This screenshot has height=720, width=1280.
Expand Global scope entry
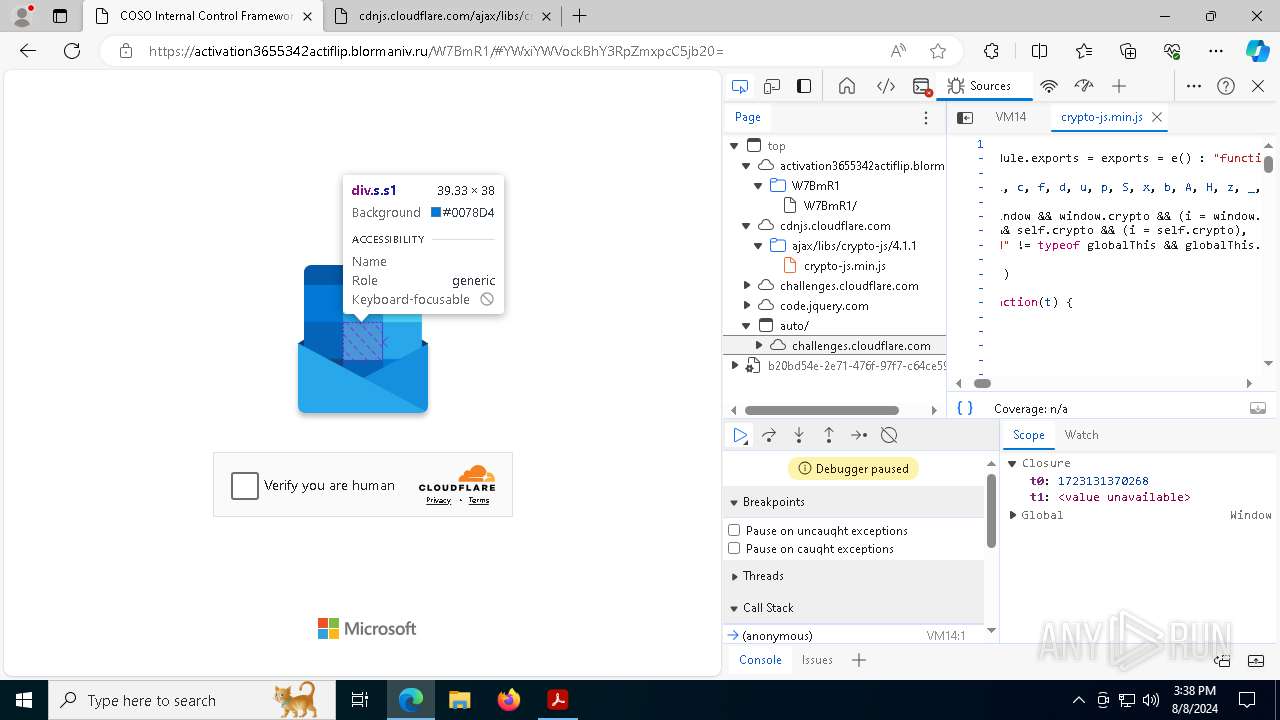pos(1013,515)
